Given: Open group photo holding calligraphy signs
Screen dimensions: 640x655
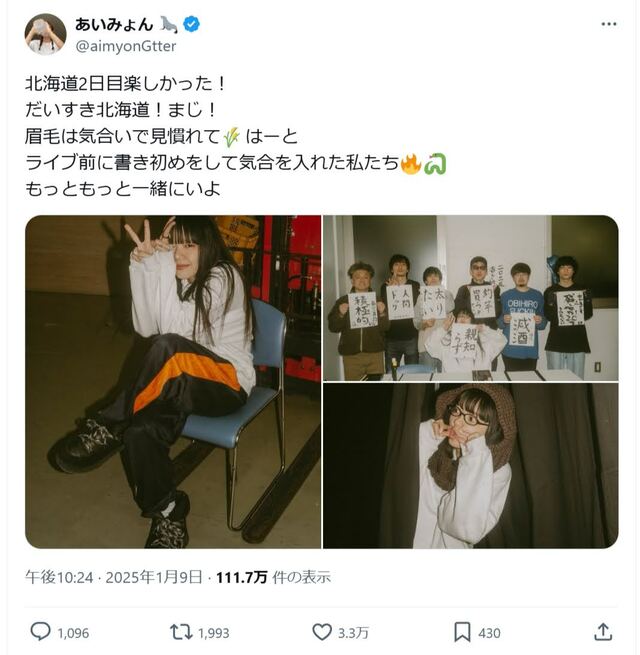Looking at the screenshot, I should (471, 298).
